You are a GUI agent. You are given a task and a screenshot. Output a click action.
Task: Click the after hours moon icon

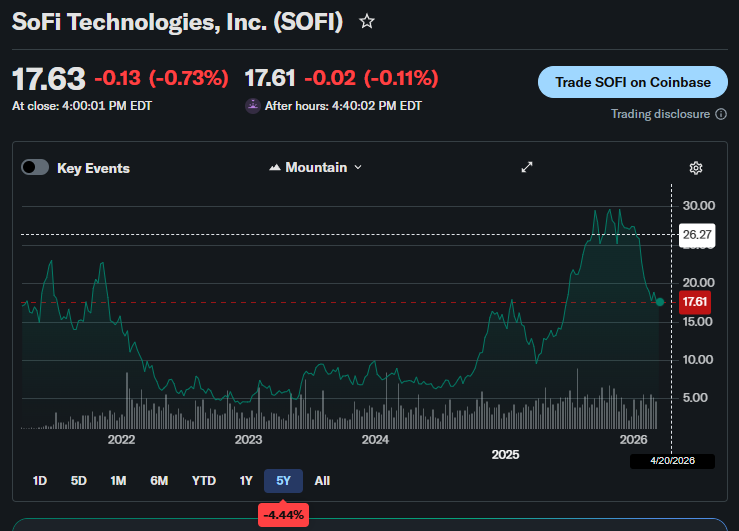pyautogui.click(x=253, y=106)
